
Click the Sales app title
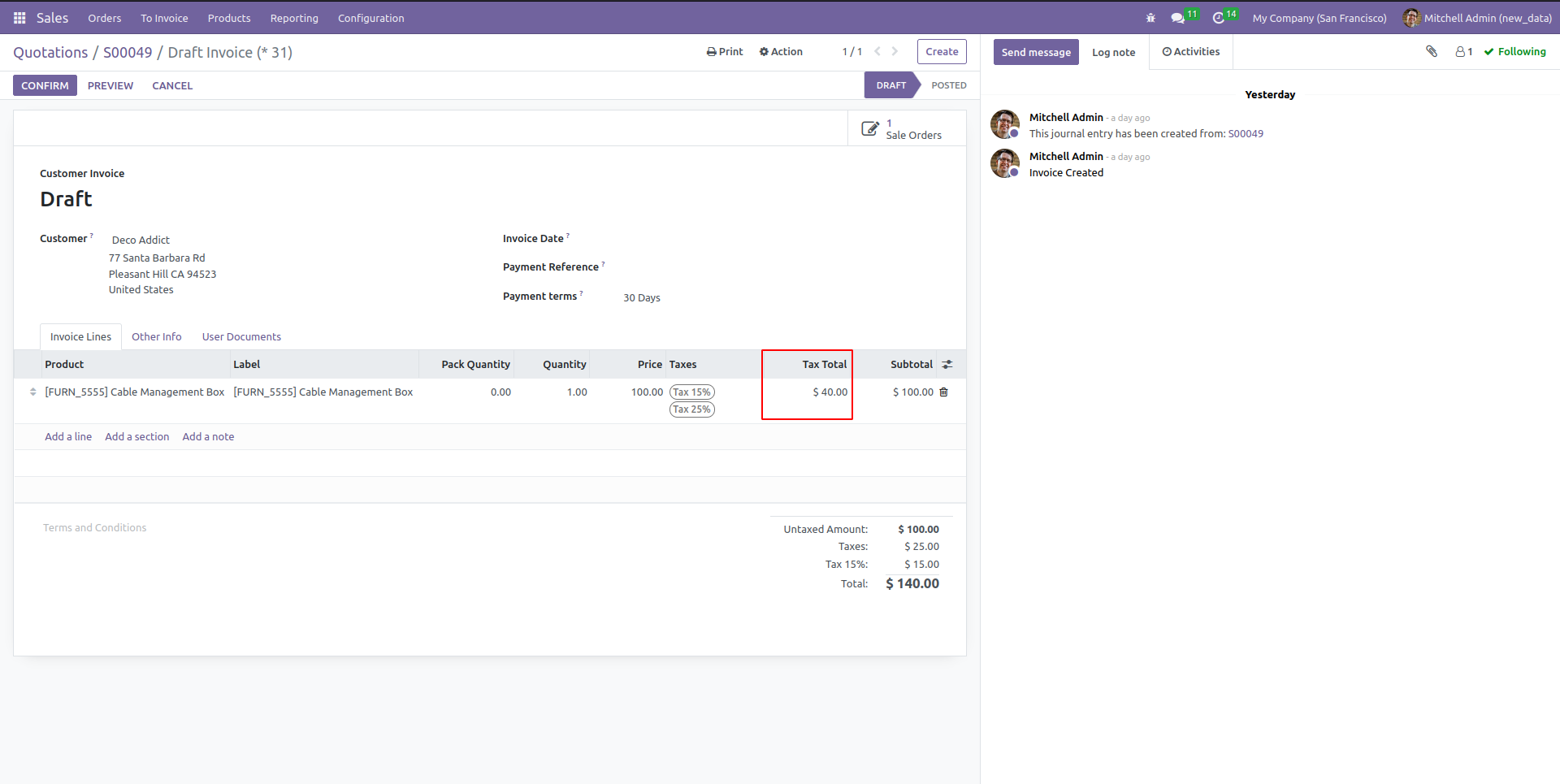click(52, 18)
